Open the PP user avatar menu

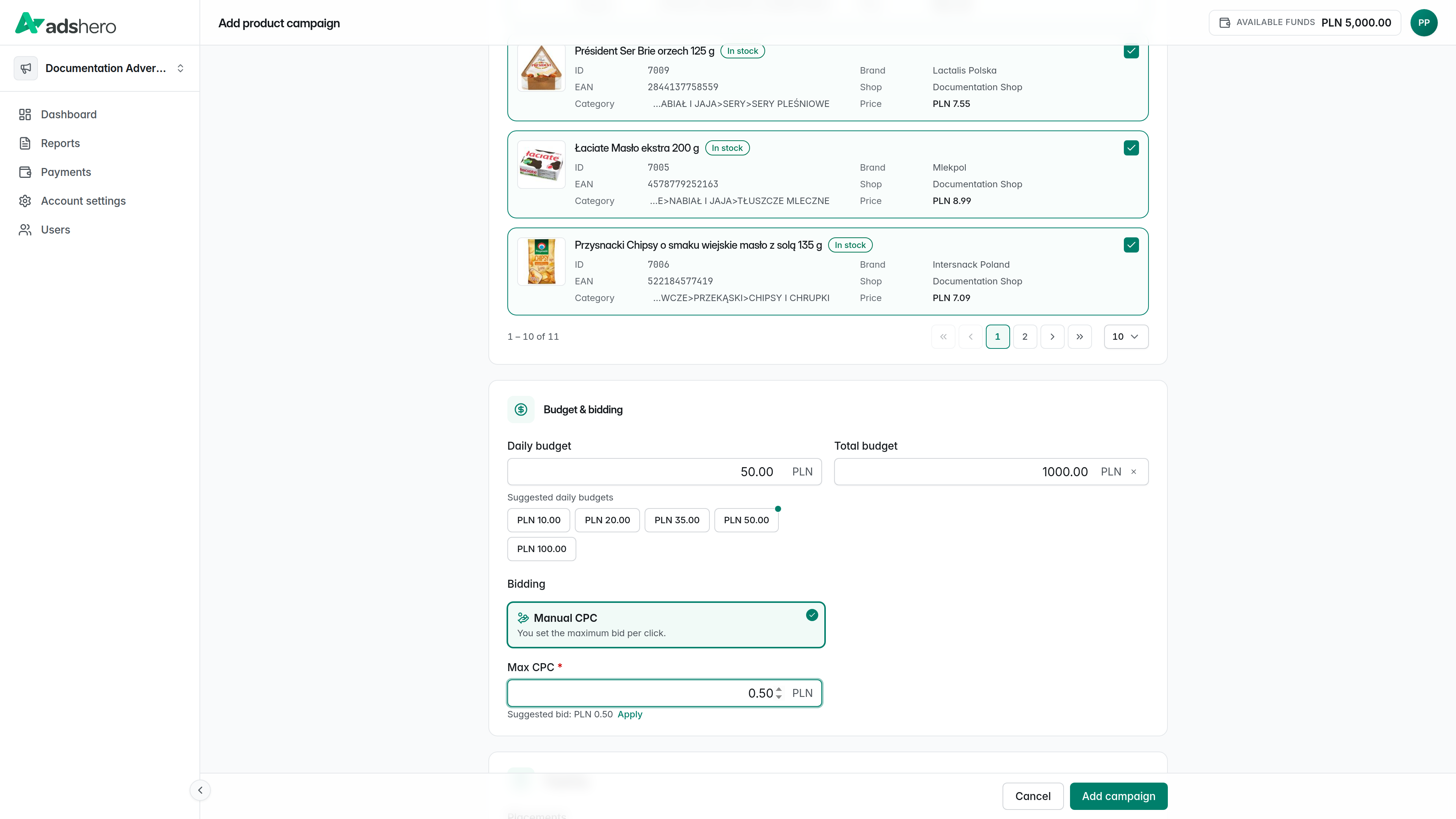click(x=1423, y=23)
